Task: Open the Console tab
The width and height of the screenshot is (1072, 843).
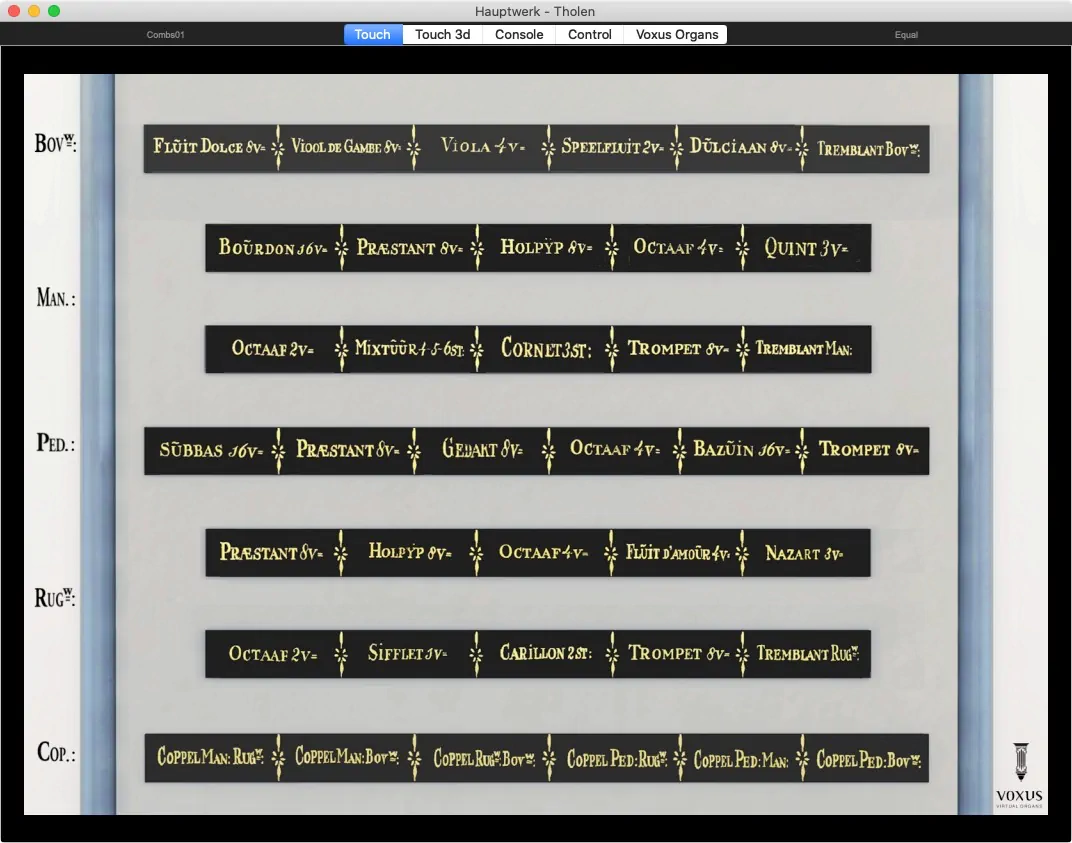Action: (x=519, y=34)
